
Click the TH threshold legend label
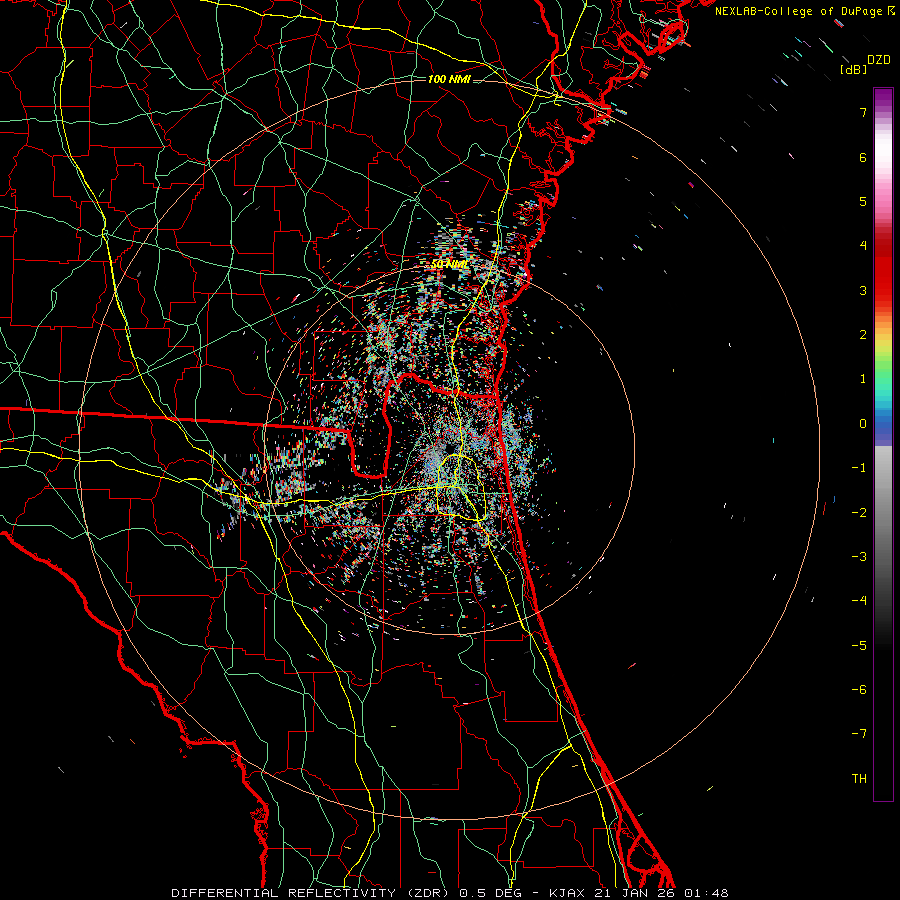pyautogui.click(x=859, y=779)
